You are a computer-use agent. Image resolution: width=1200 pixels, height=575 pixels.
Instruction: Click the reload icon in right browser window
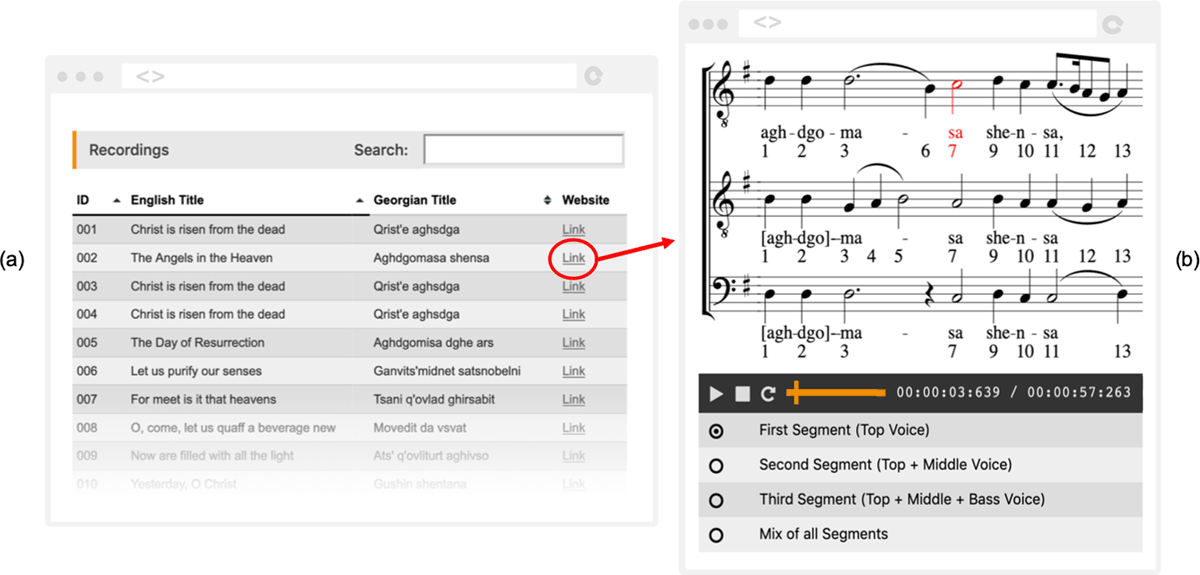point(1111,24)
